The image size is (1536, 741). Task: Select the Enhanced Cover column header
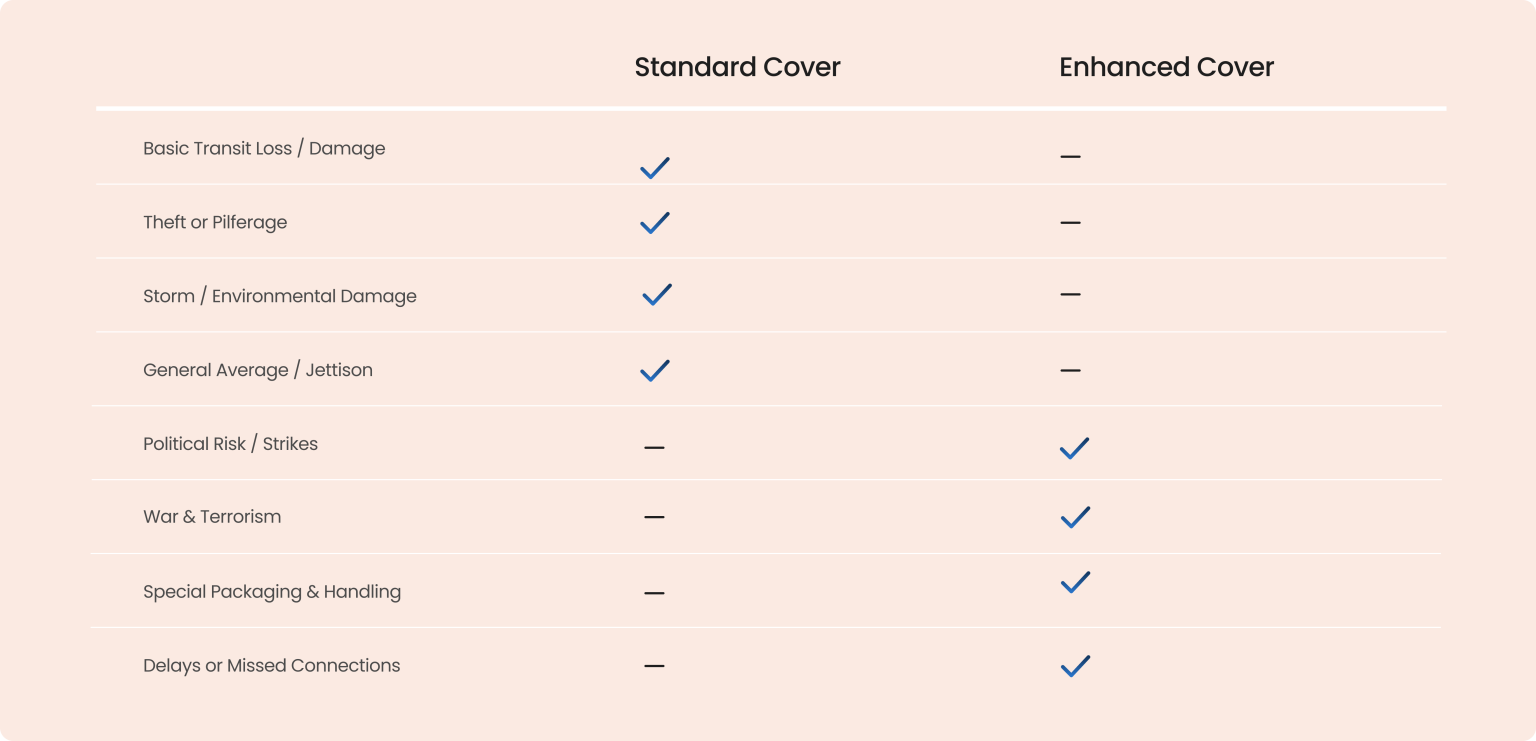coord(1166,67)
